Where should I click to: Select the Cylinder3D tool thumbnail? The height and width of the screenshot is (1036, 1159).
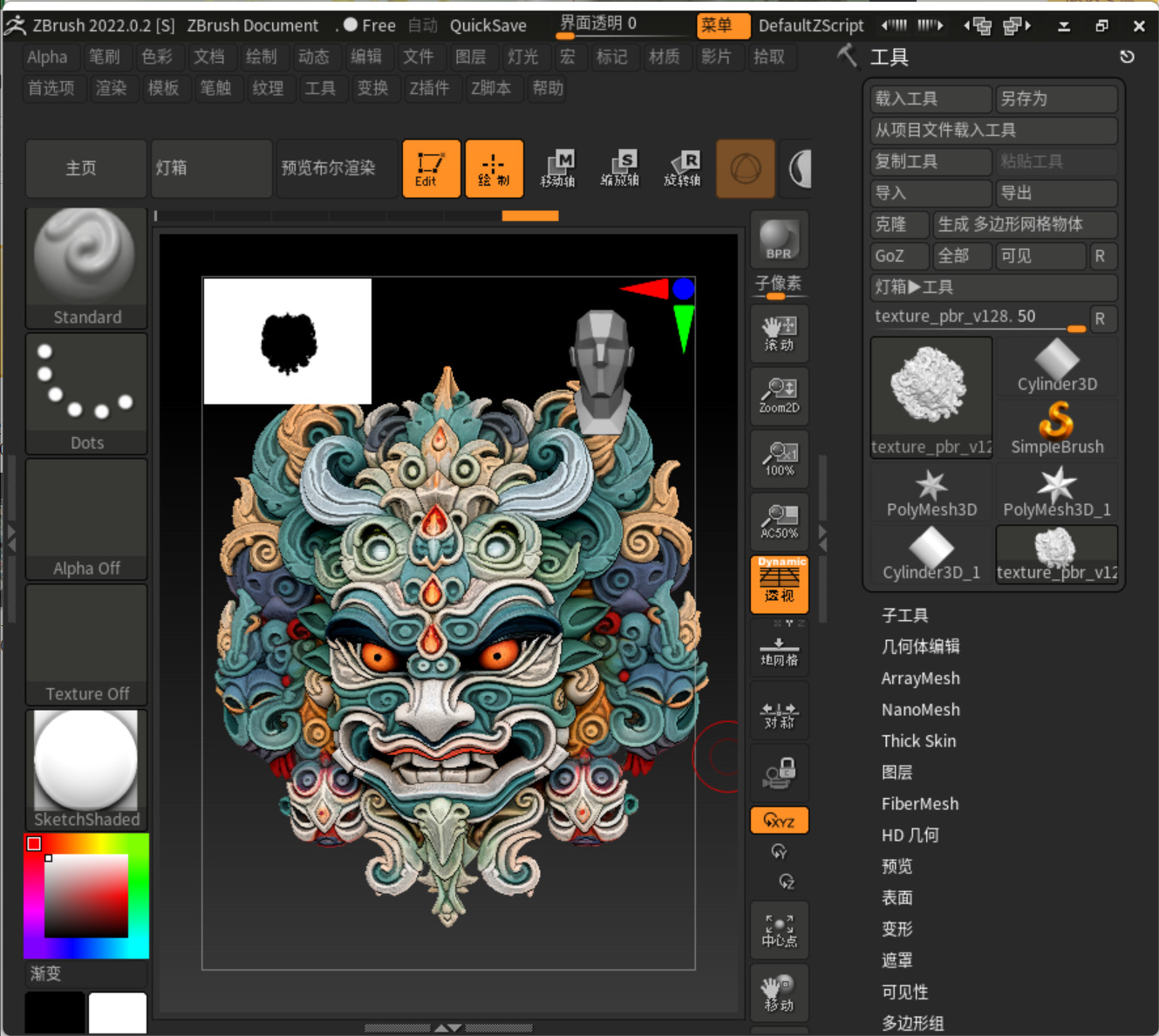(1057, 365)
